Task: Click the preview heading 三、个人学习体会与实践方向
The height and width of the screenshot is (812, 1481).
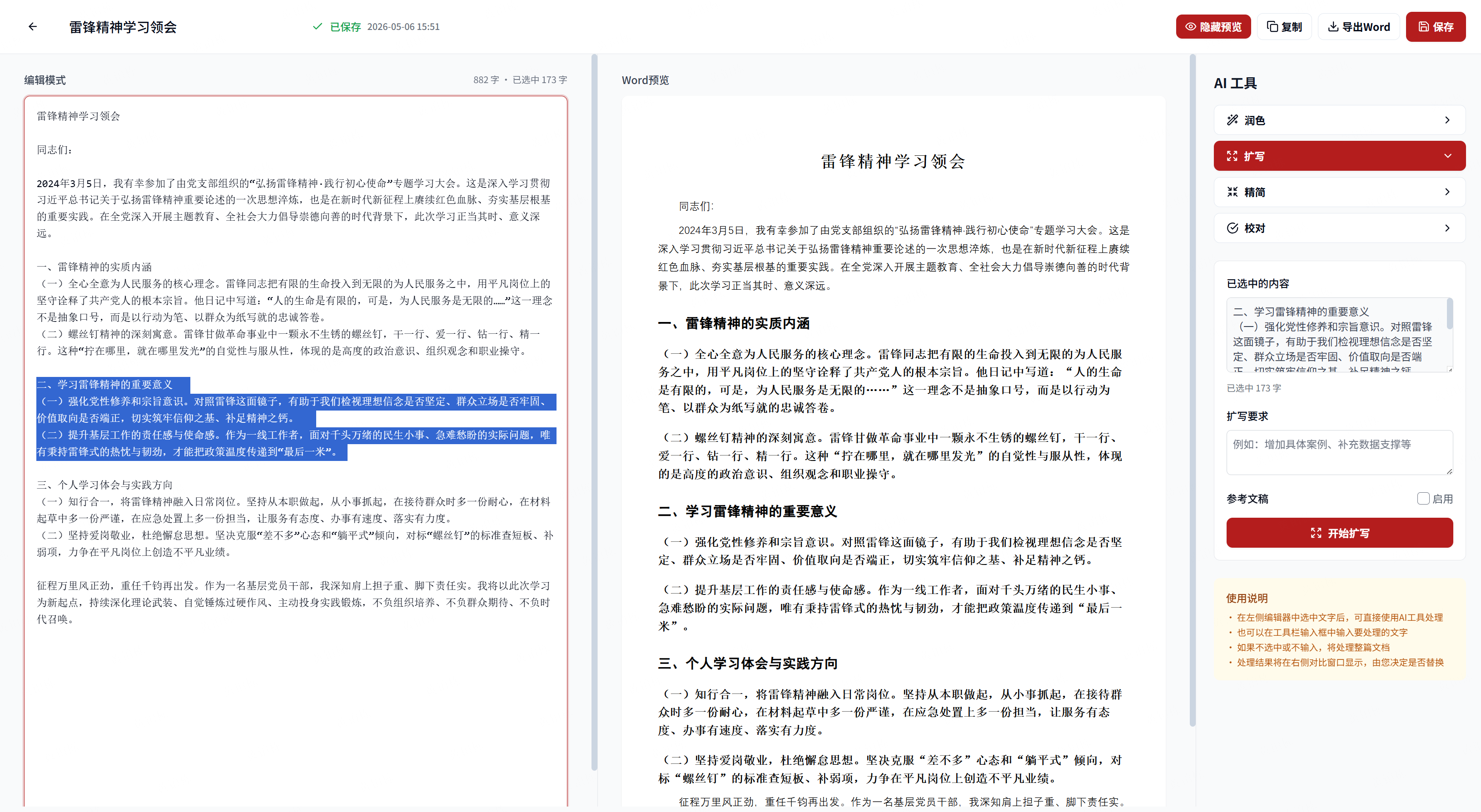Action: tap(747, 664)
